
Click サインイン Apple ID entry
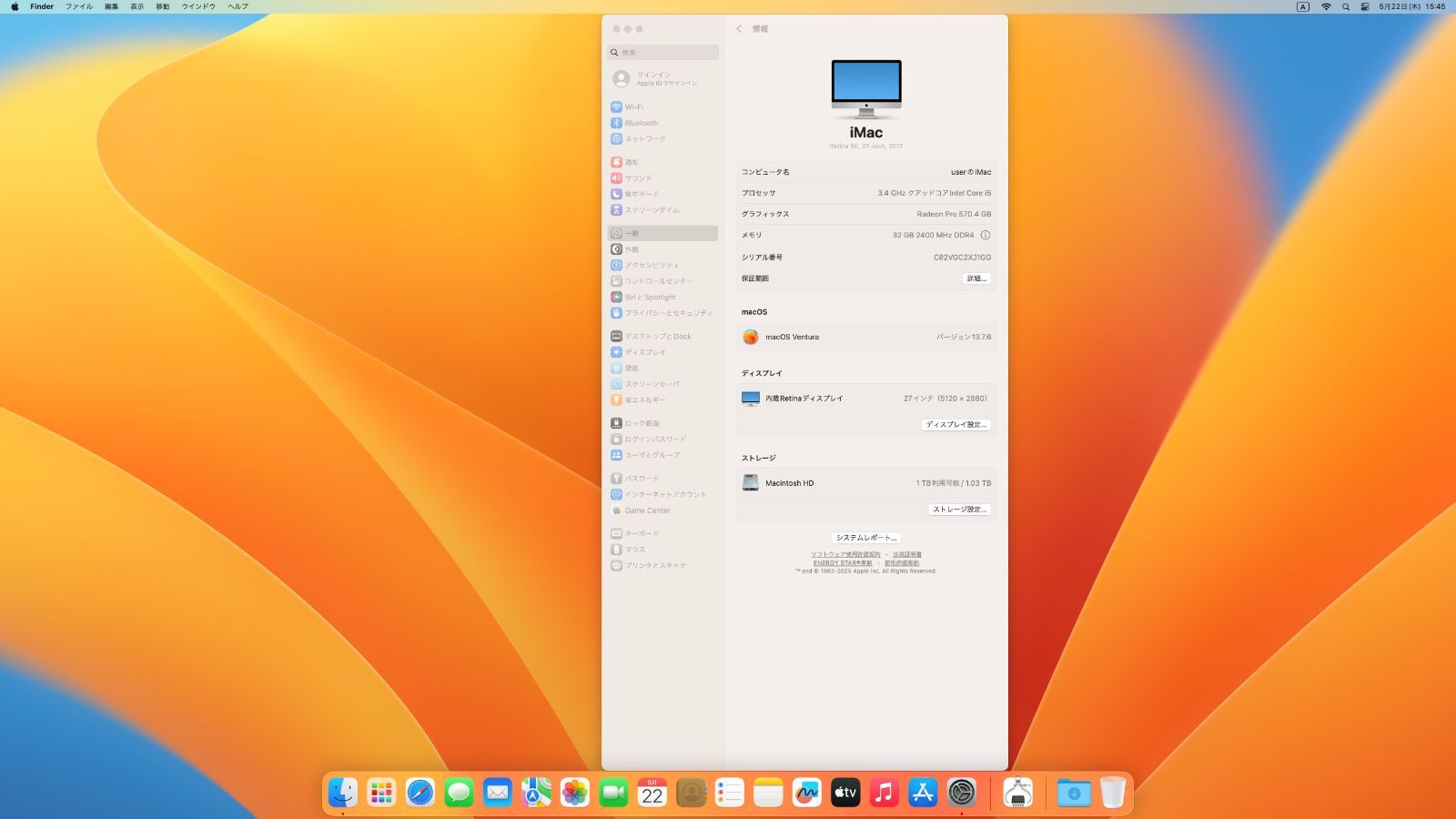point(662,79)
